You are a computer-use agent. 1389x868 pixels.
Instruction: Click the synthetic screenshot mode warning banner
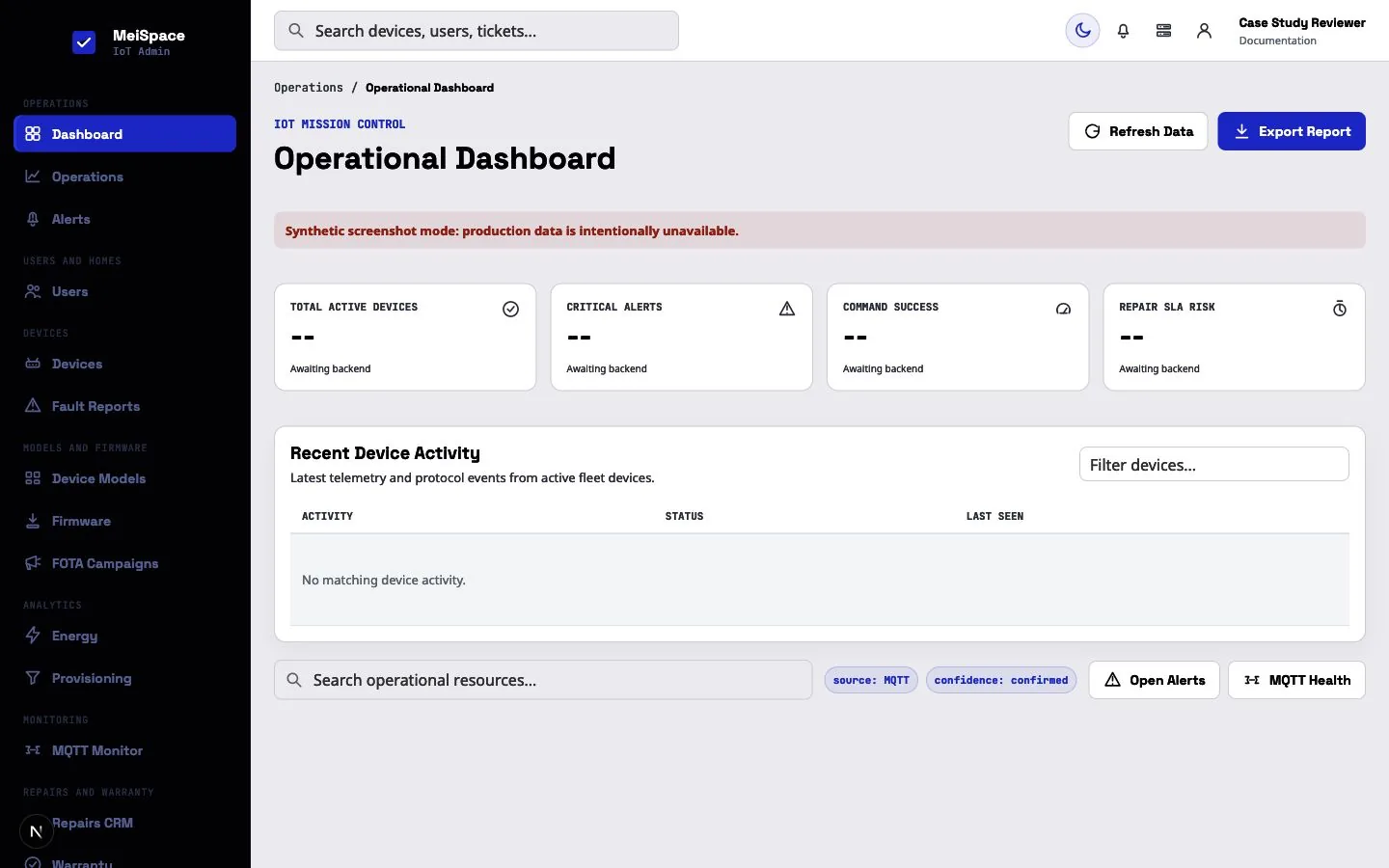(820, 231)
